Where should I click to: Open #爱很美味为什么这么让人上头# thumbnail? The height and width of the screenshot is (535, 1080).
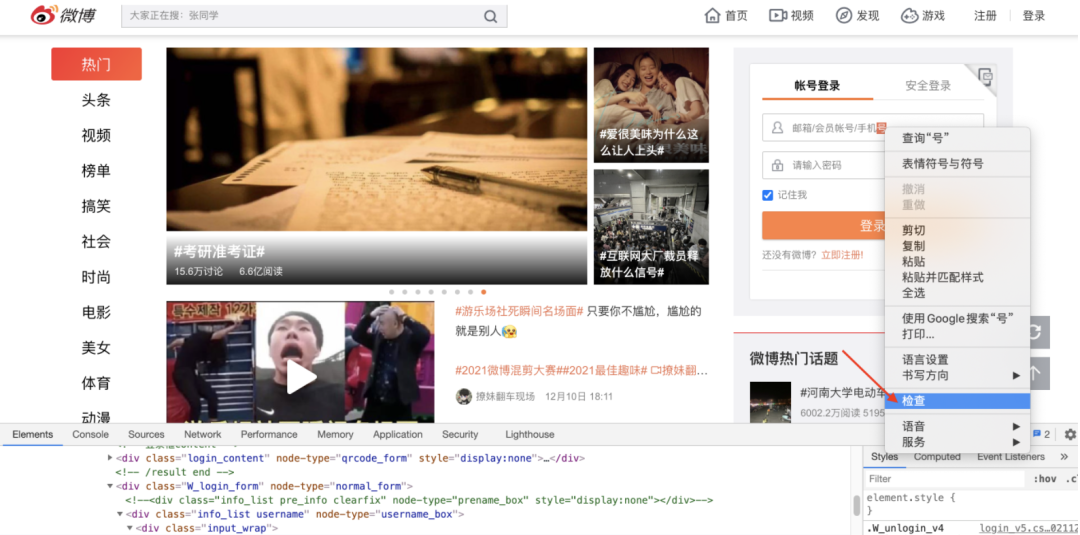coord(651,105)
